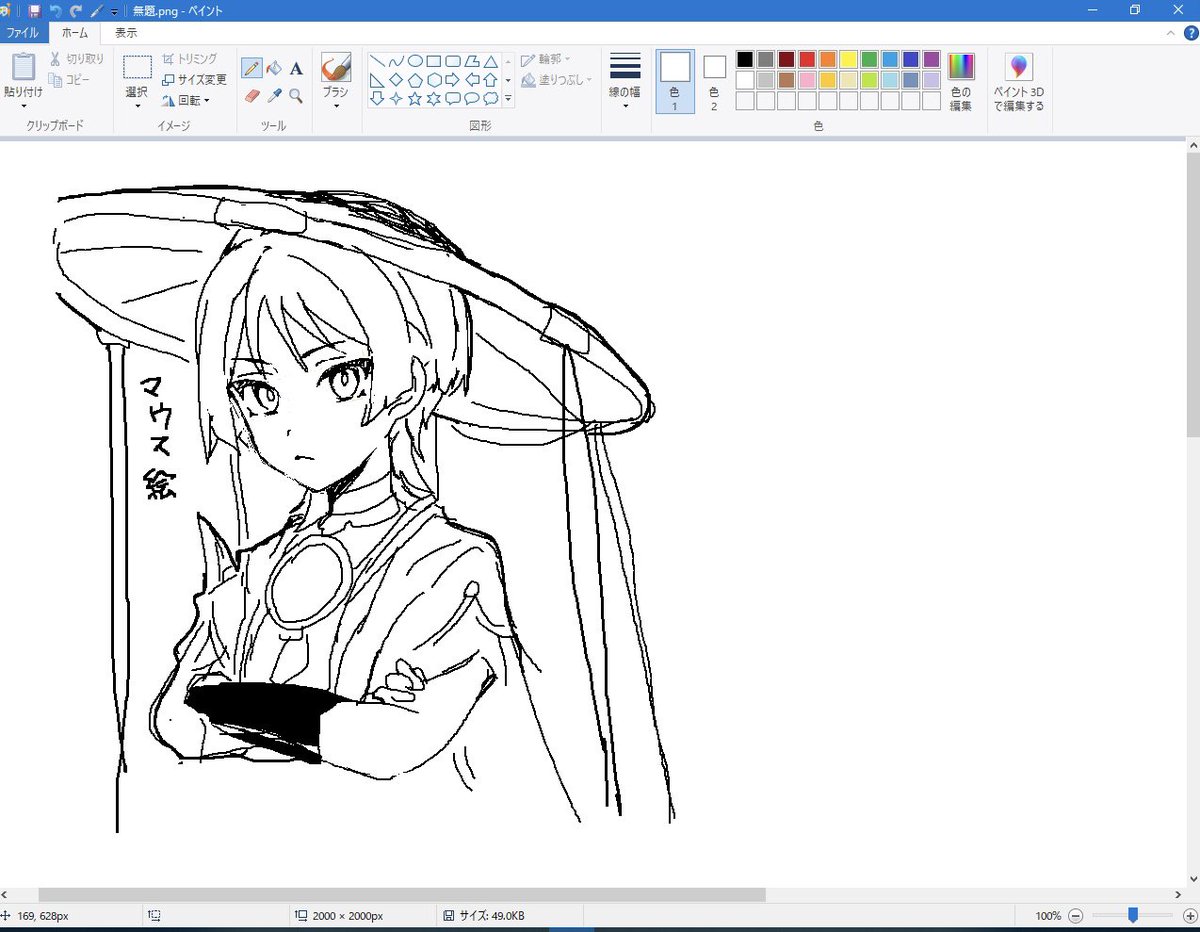Pick the black color swatch

point(744,60)
